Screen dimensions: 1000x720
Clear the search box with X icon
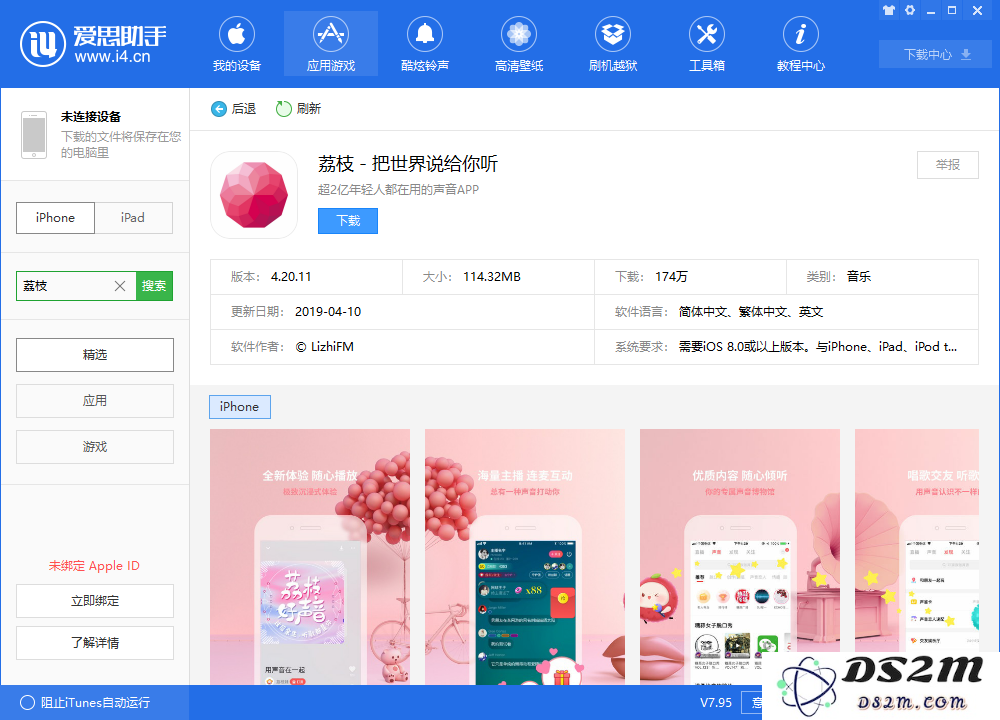[120, 286]
